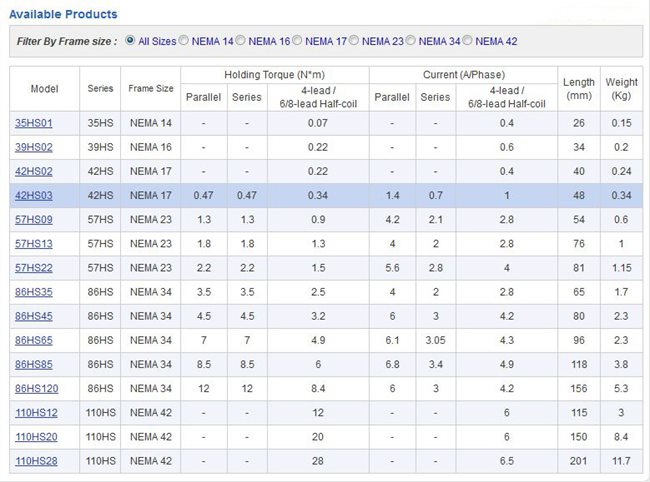The width and height of the screenshot is (650, 482).
Task: Click the Available Products heading
Action: click(63, 14)
